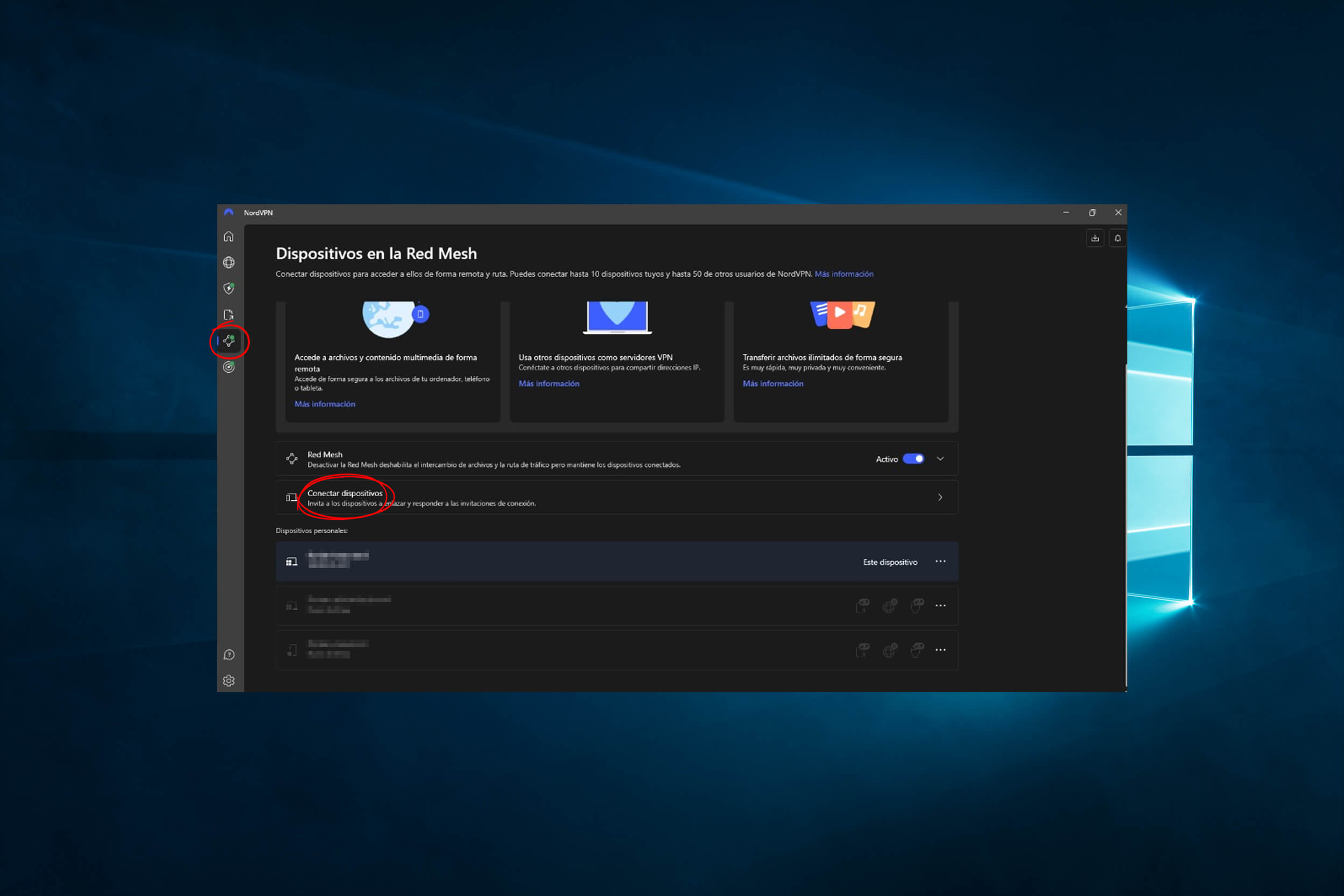Image resolution: width=1344 pixels, height=896 pixels.
Task: Click 'Transferir archivos ilimitados de forma segura' text
Action: coord(823,358)
